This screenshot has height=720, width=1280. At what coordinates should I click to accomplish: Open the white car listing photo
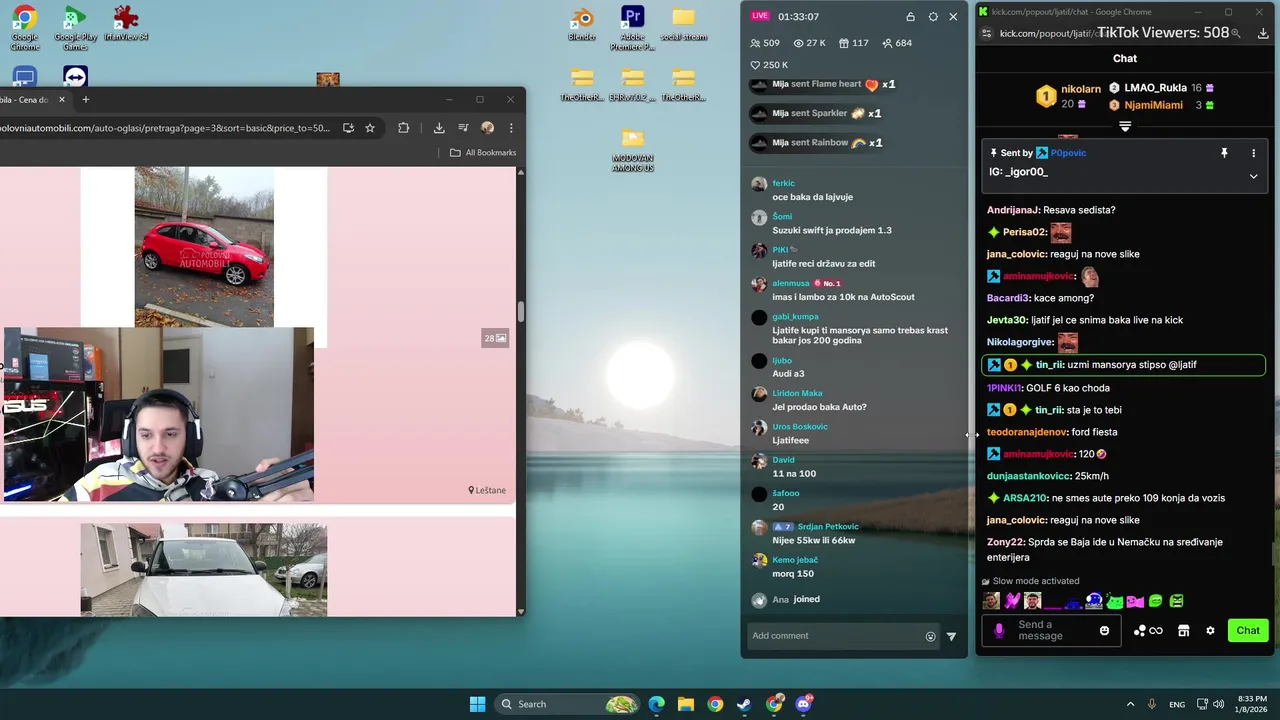coord(204,570)
